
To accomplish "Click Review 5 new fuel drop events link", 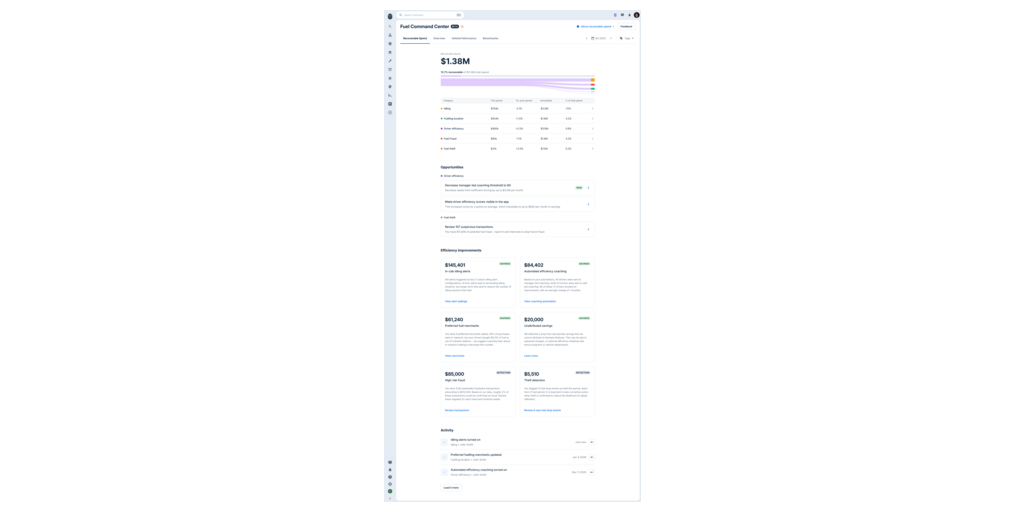I will tap(543, 410).
